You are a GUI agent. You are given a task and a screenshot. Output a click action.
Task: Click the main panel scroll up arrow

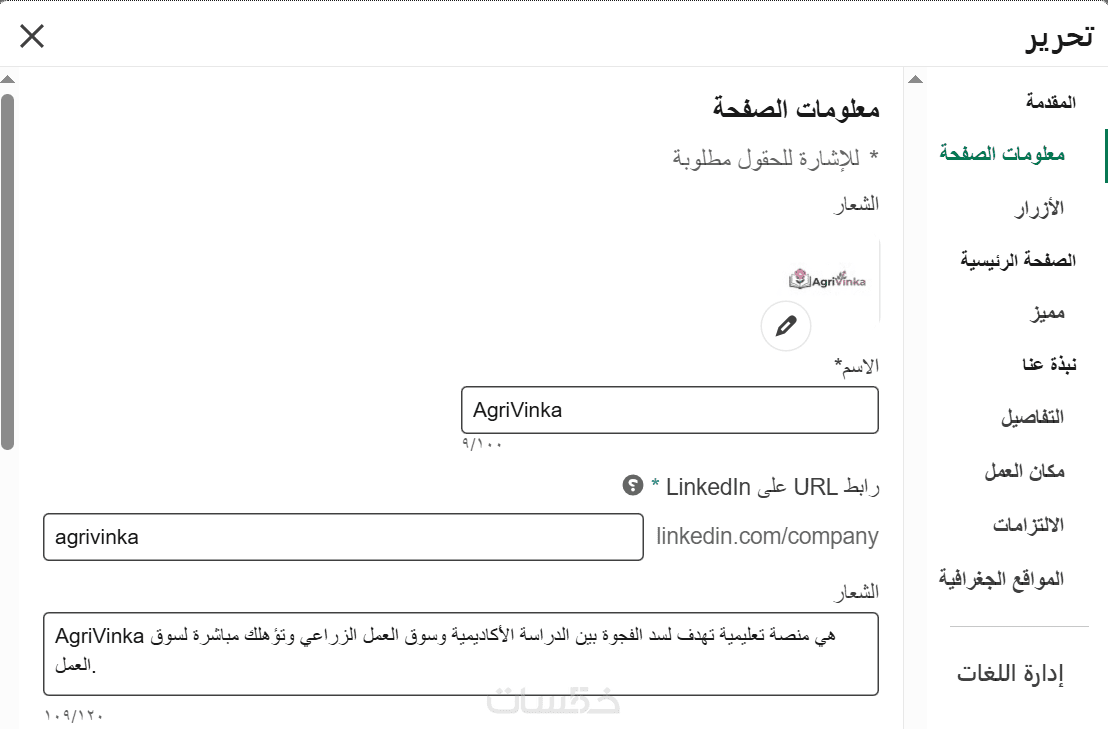pos(8,79)
